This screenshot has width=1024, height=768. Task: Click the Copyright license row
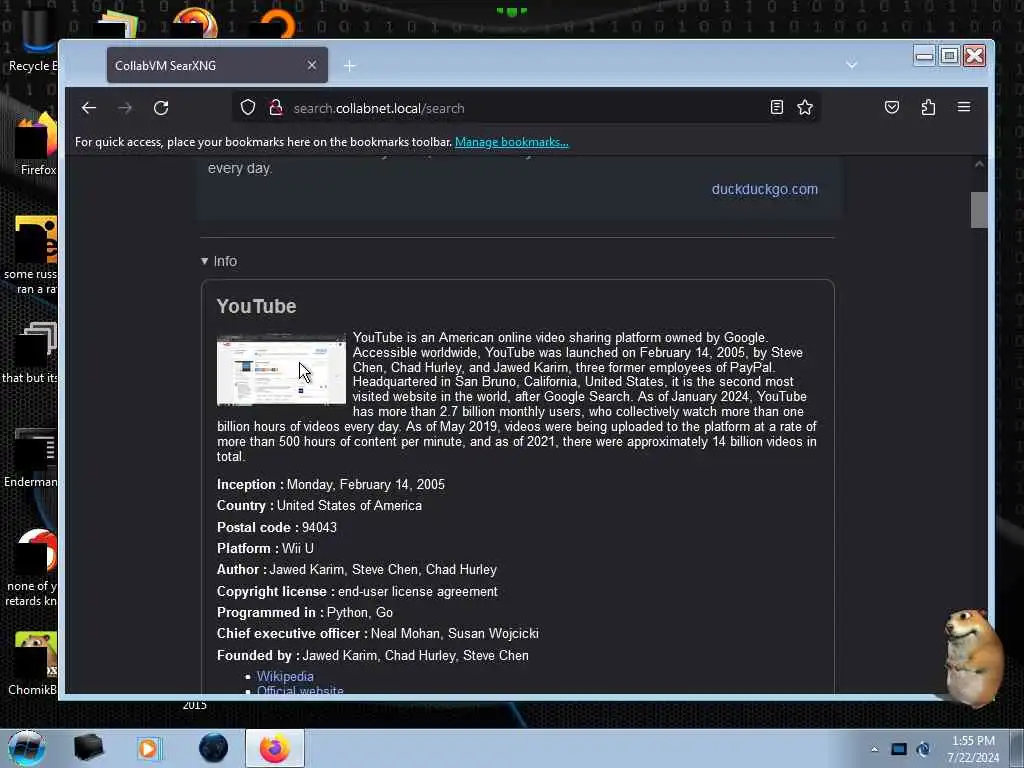coord(357,591)
